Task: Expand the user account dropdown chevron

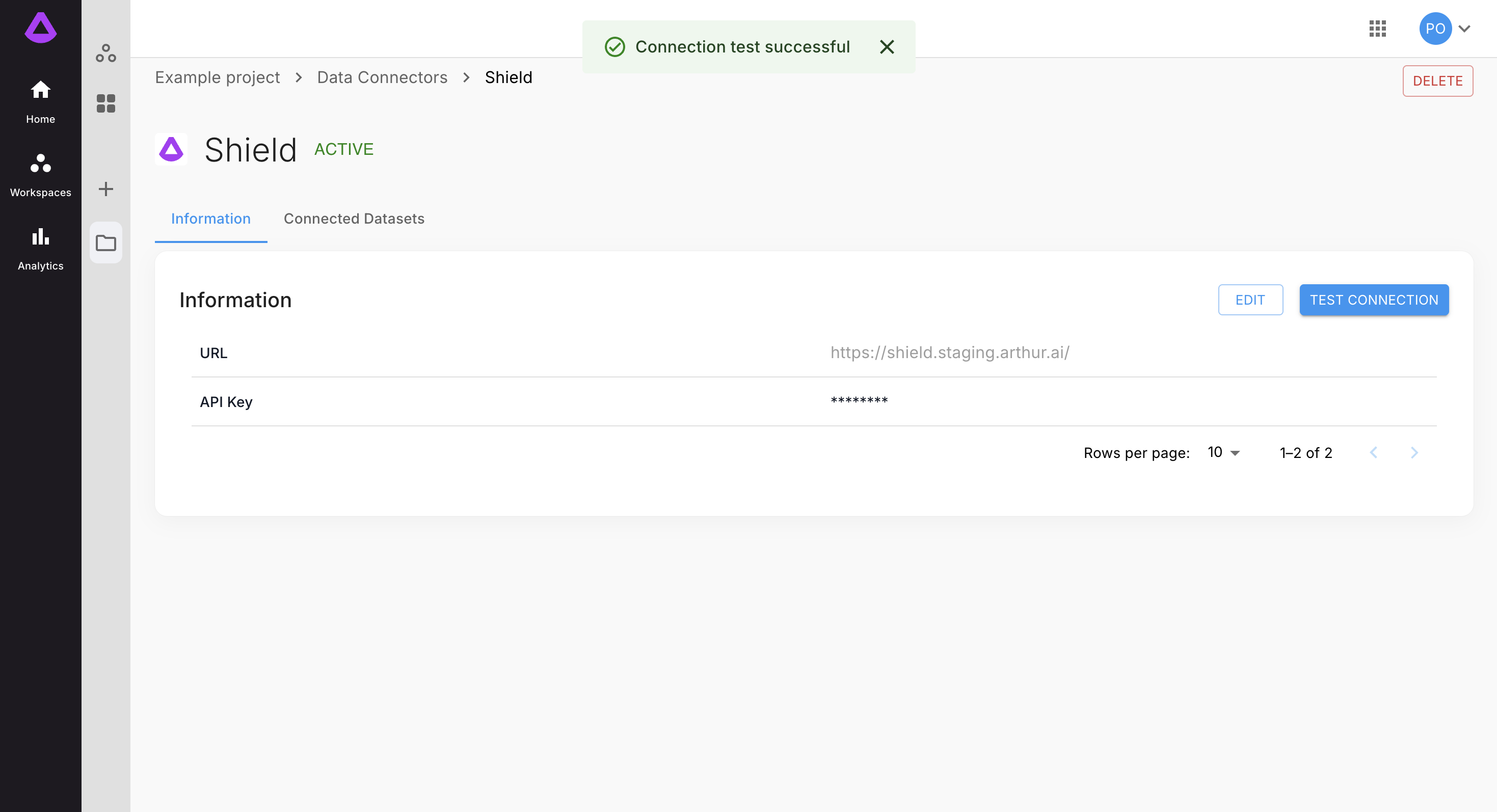Action: click(x=1464, y=29)
